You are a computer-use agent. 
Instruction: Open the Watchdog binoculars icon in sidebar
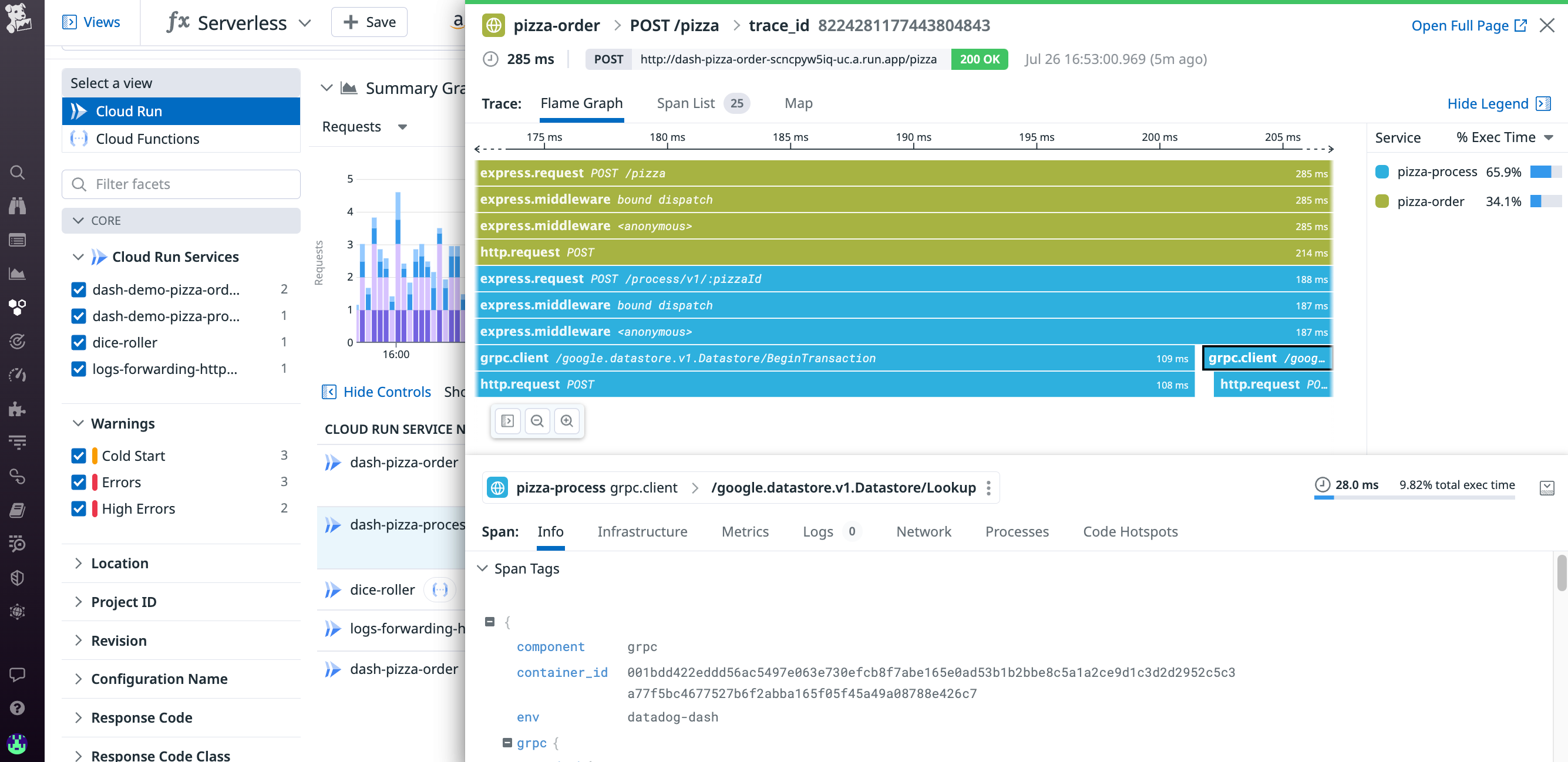18,205
